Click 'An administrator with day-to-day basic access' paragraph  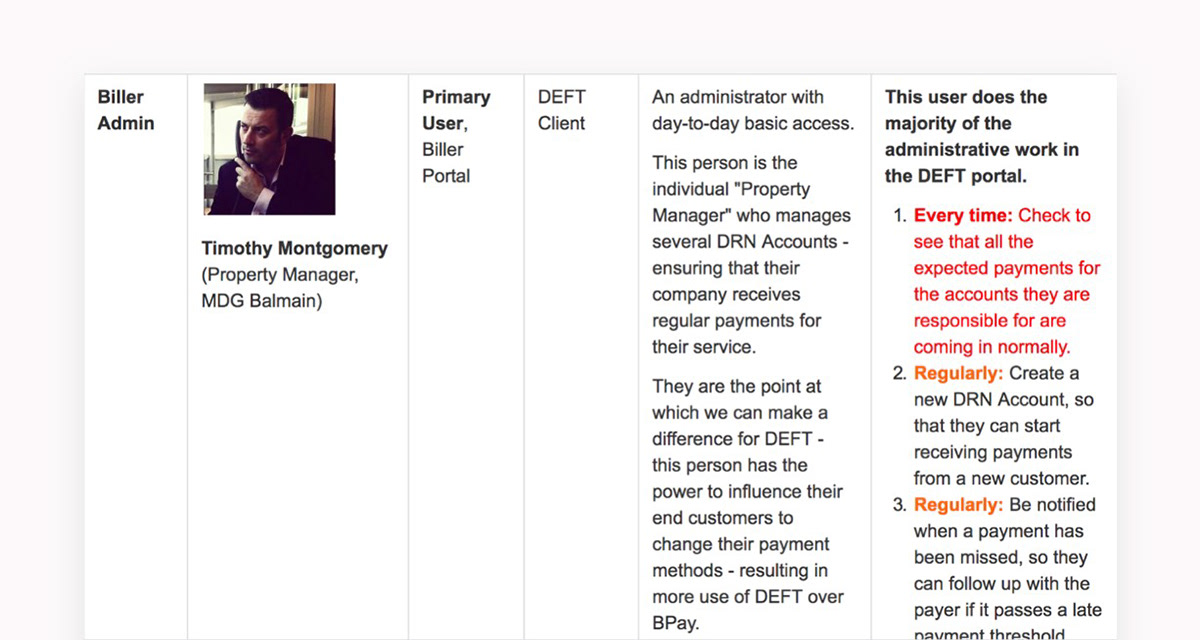point(753,110)
